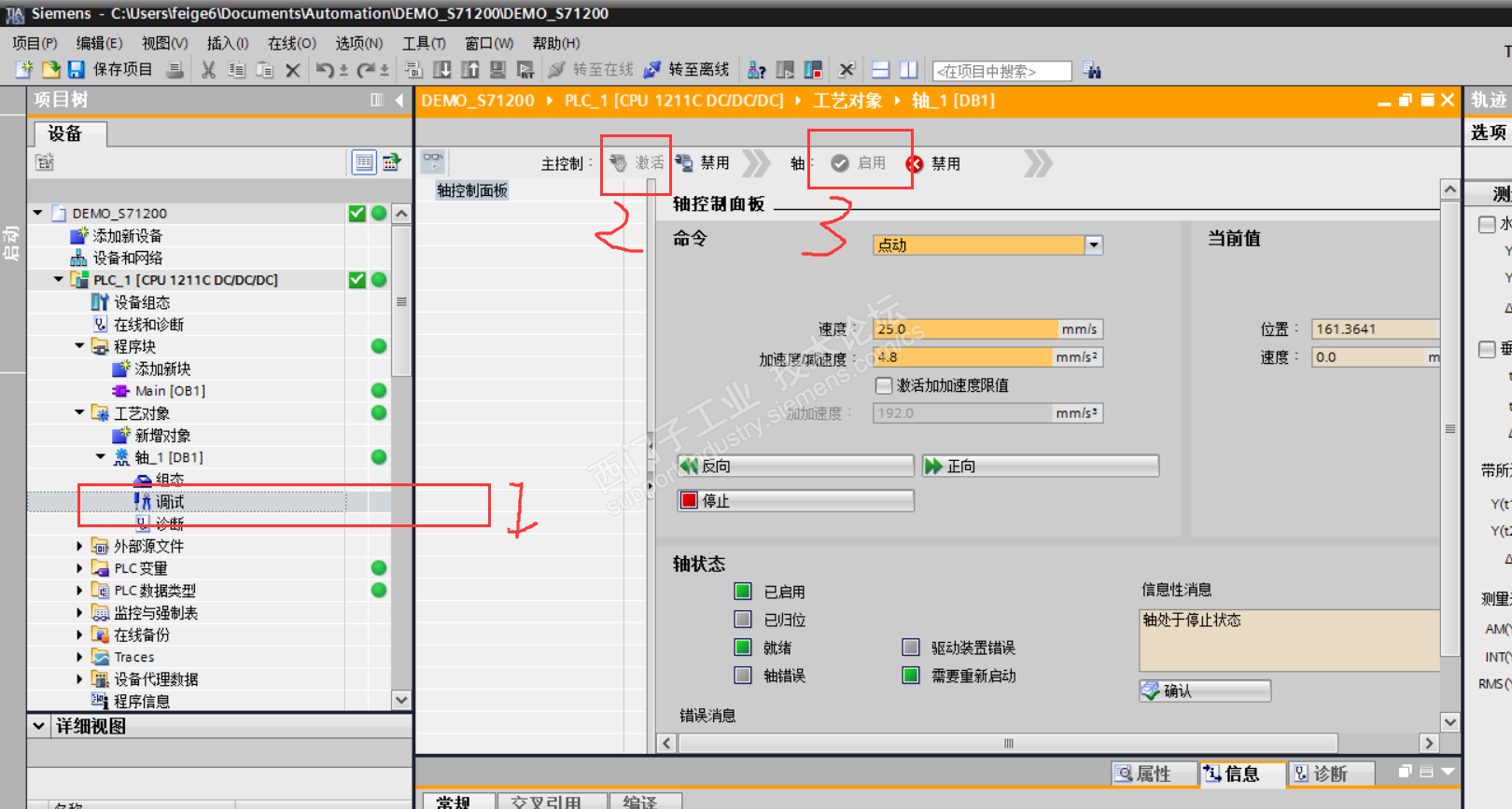
Task: Split the editor space vertically
Action: [x=909, y=70]
